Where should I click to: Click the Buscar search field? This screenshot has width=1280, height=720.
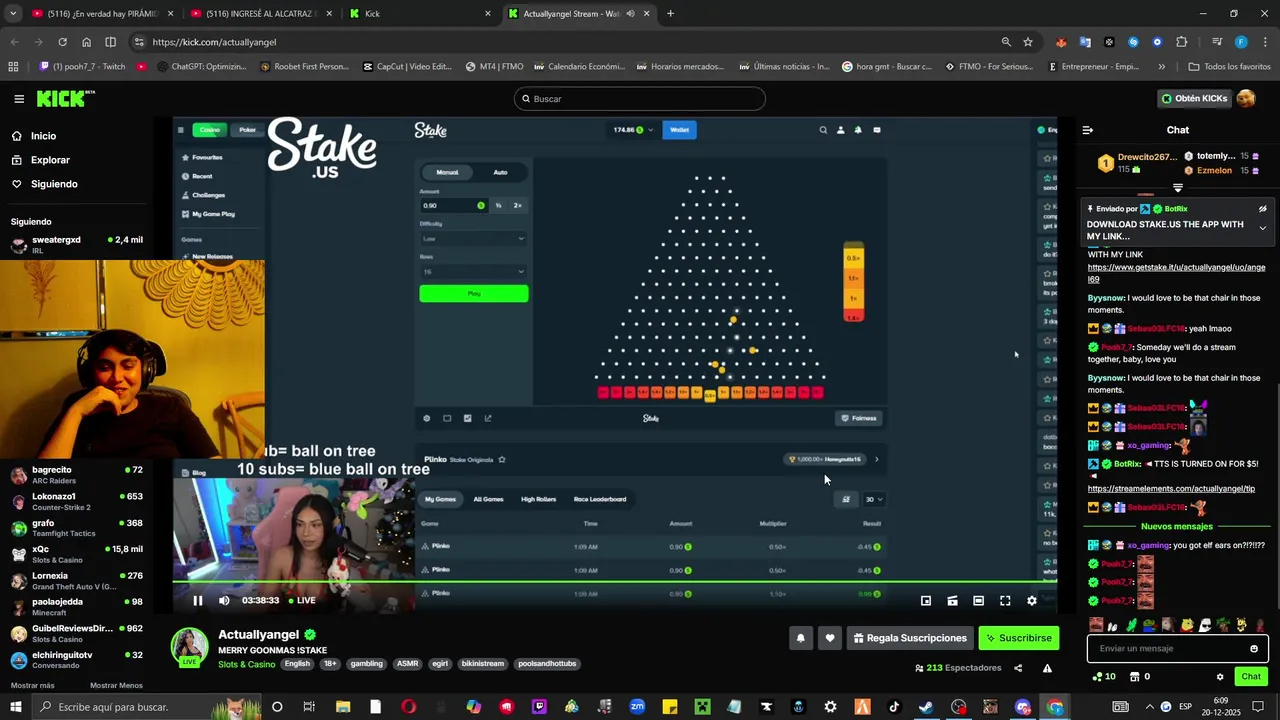640,99
